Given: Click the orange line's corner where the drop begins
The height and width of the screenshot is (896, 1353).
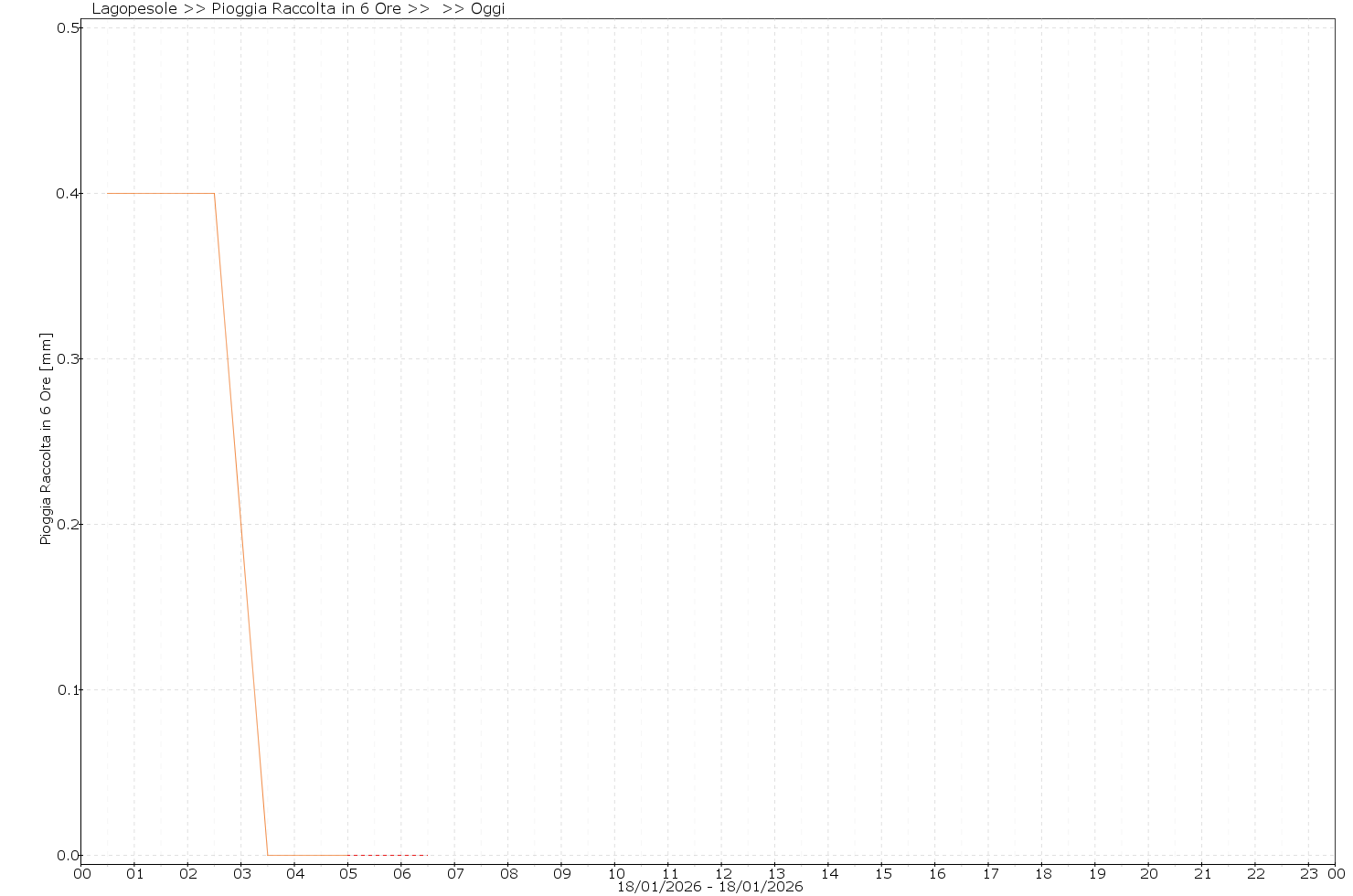Looking at the screenshot, I should click(x=214, y=193).
